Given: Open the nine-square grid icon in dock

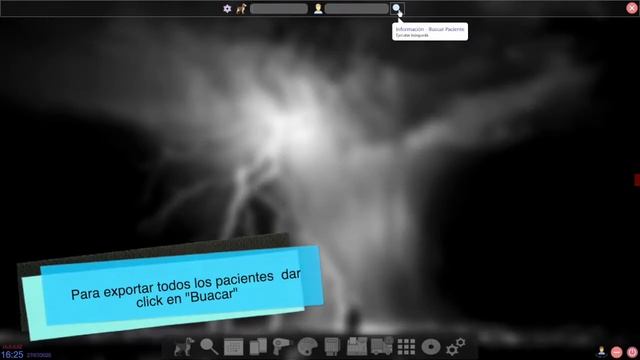Looking at the screenshot, I should [x=406, y=347].
